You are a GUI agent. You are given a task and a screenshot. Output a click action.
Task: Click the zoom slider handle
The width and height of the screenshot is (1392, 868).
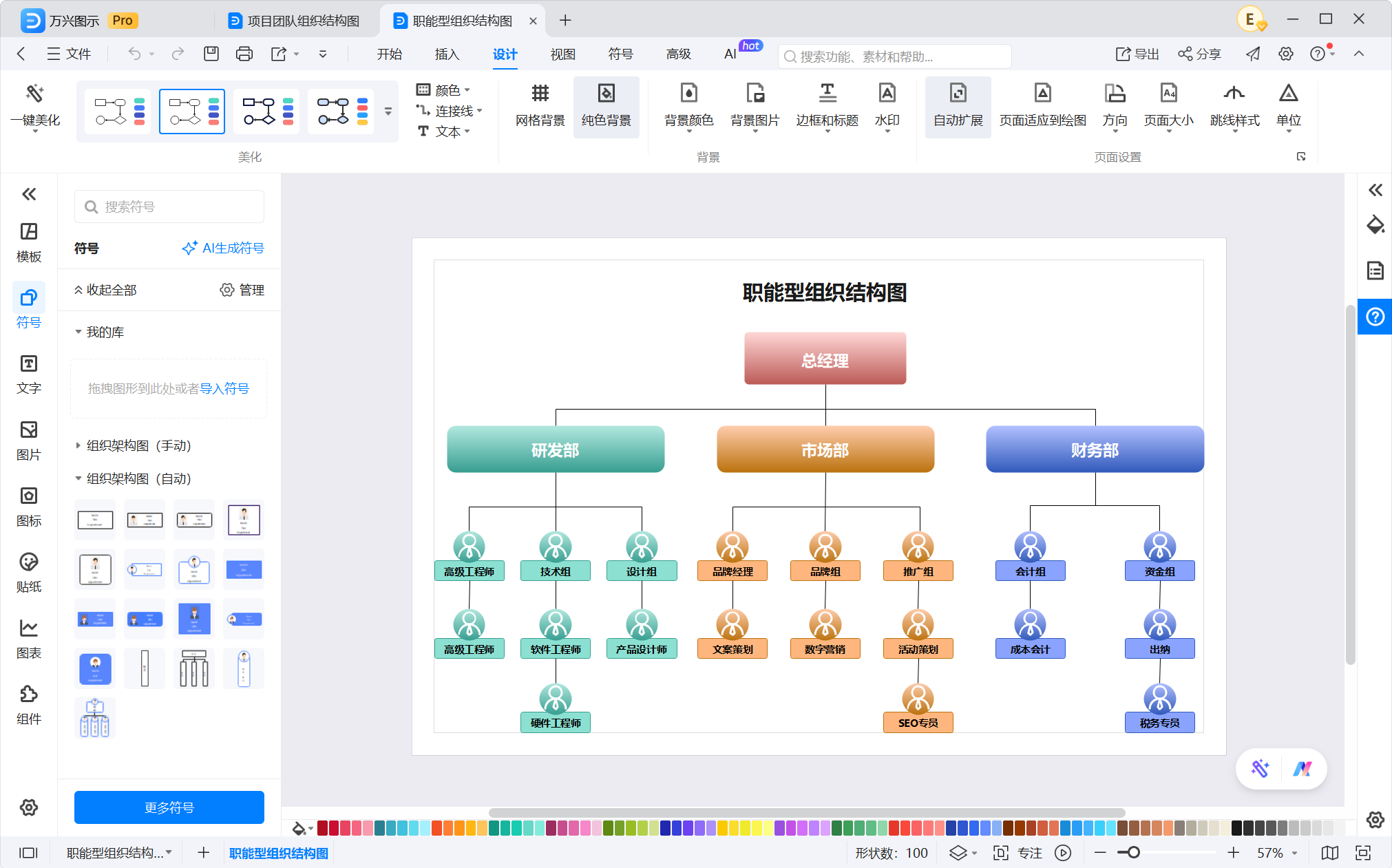[1133, 853]
